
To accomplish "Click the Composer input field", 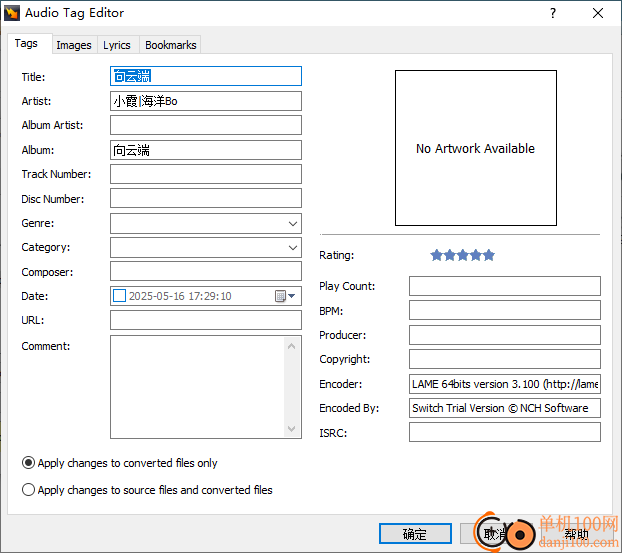I will coord(206,272).
